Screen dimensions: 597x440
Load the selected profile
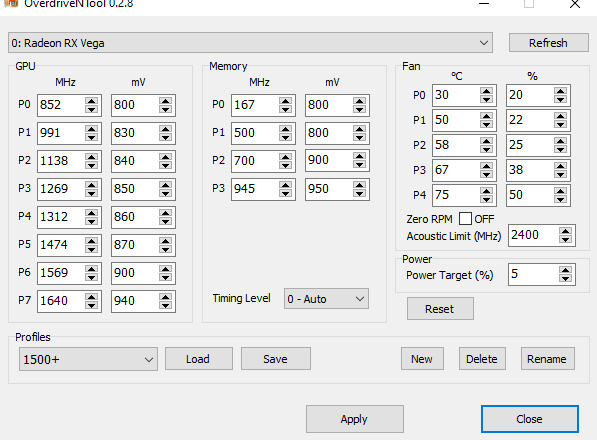pyautogui.click(x=198, y=359)
